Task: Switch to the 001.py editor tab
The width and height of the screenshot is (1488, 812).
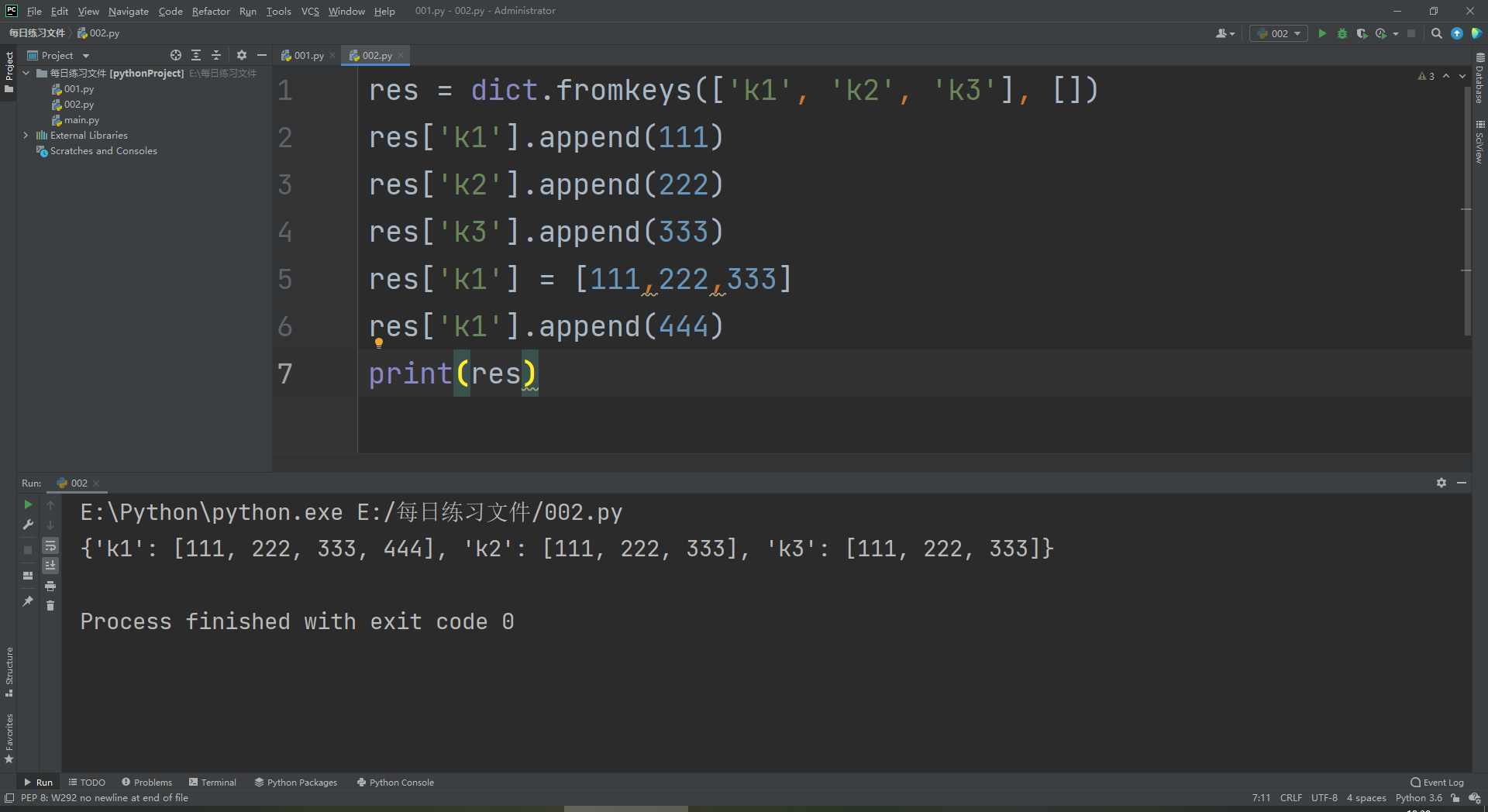Action: click(308, 55)
